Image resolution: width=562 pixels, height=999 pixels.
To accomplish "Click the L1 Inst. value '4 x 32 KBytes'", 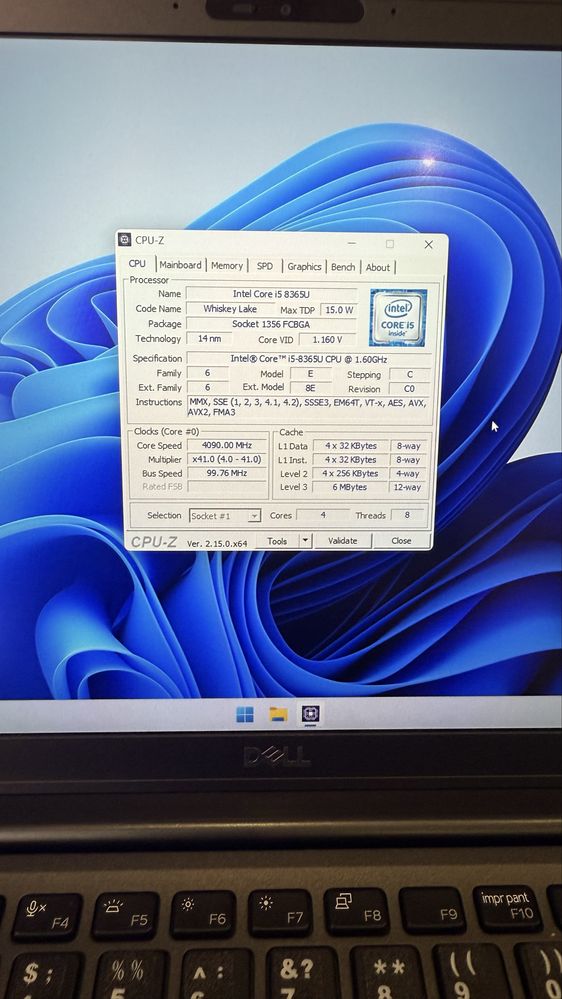I will coord(350,460).
